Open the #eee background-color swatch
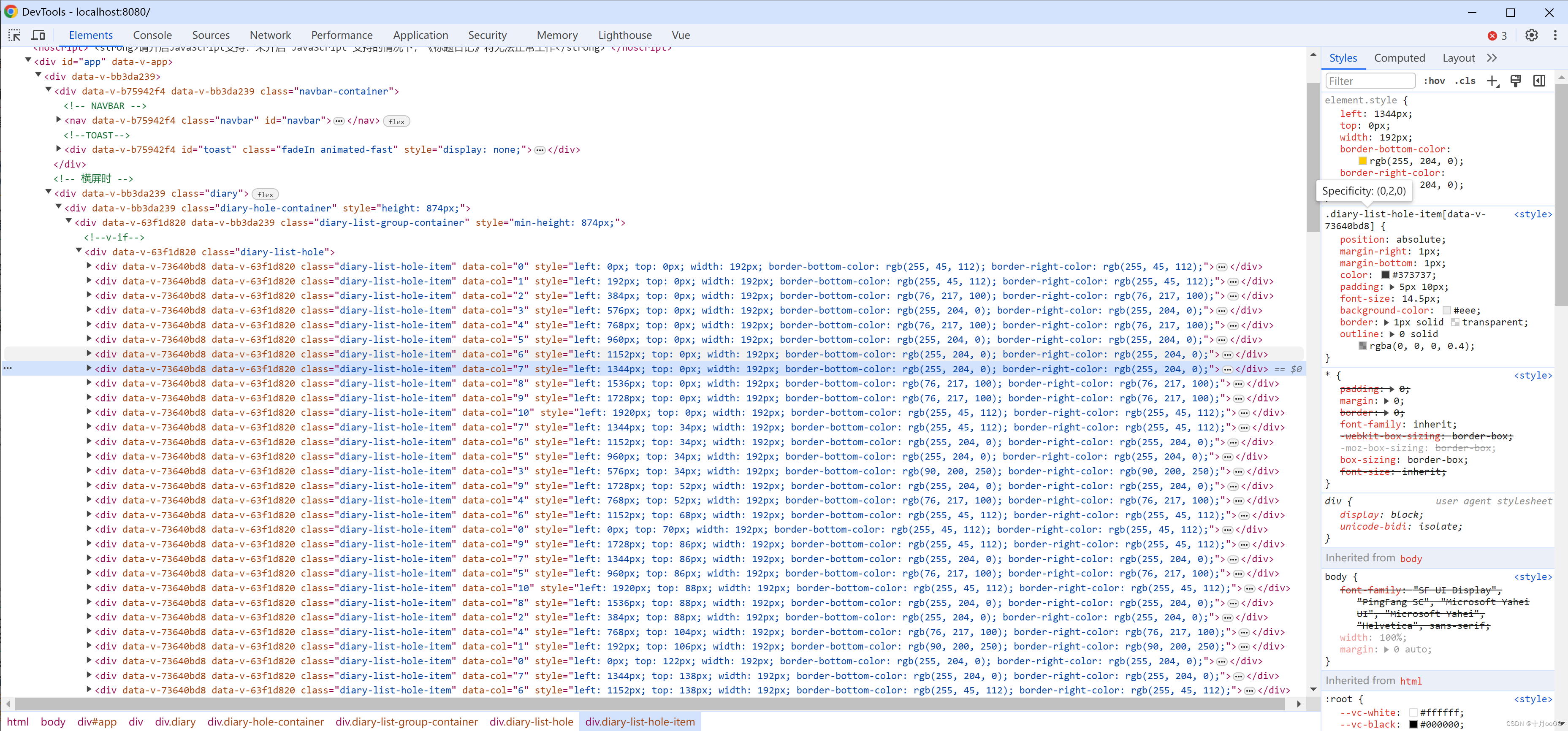The image size is (1568, 731). (1447, 310)
